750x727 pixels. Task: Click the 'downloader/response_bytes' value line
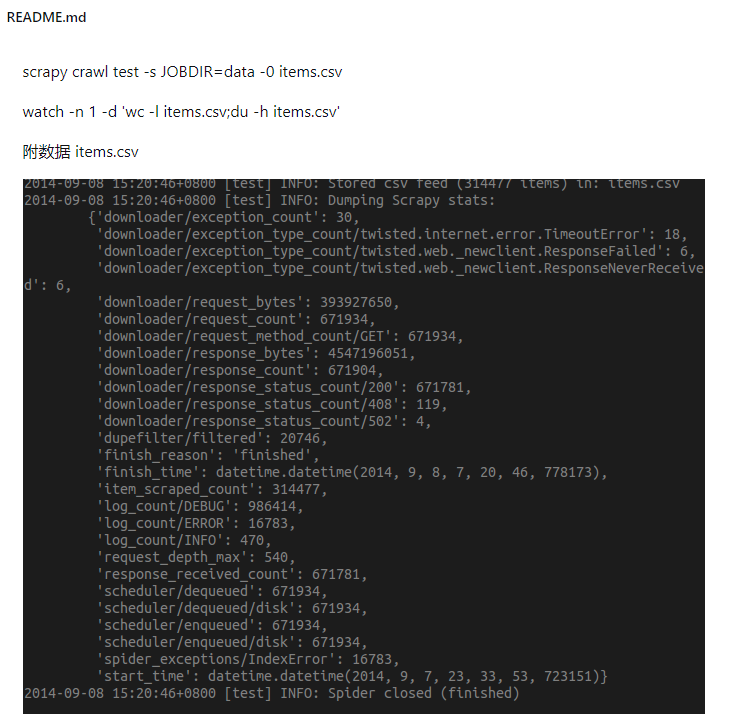tap(256, 353)
